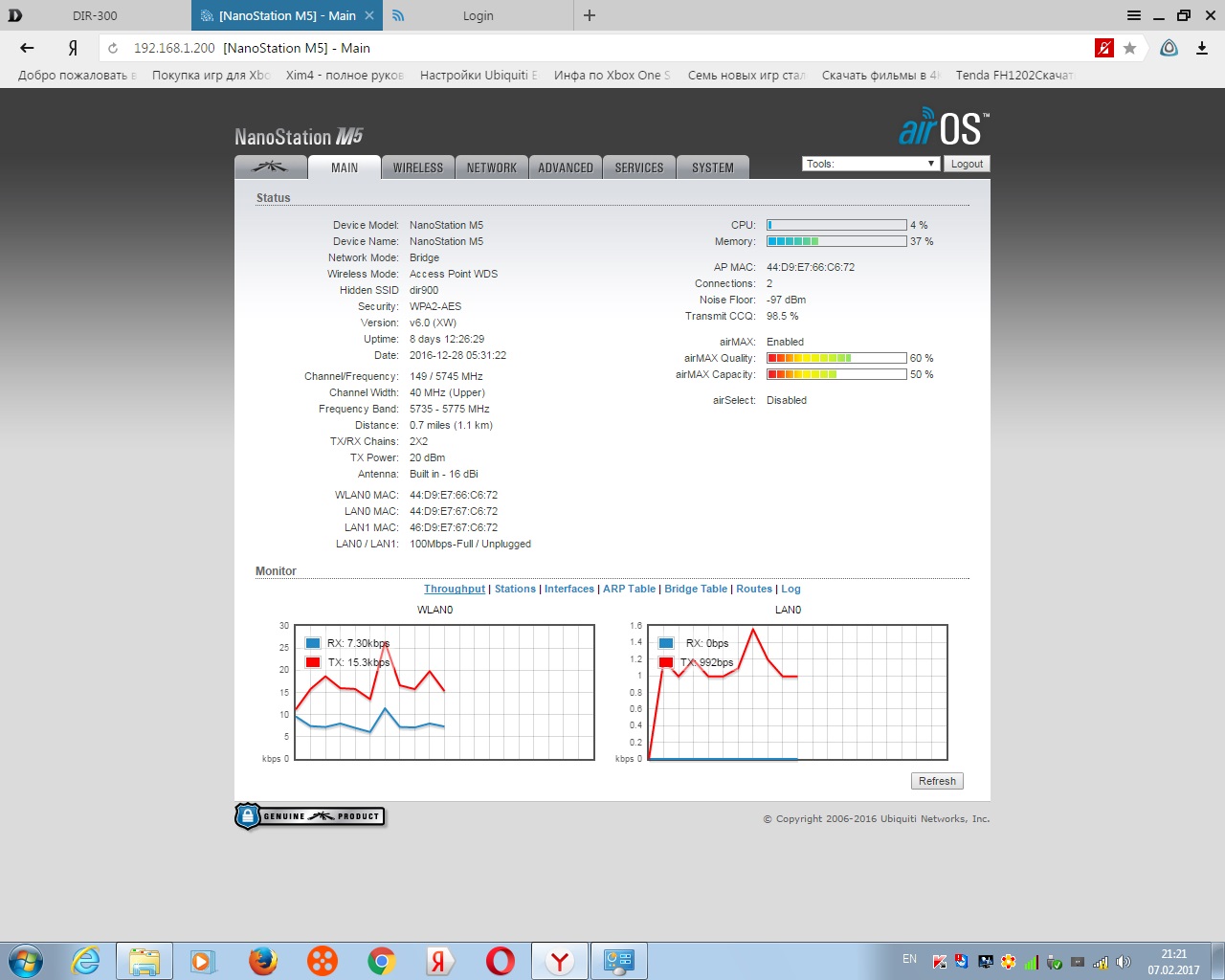The height and width of the screenshot is (980, 1225).
Task: Open the 'Tenda FH1202' bookmark
Action: pyautogui.click(x=1014, y=75)
